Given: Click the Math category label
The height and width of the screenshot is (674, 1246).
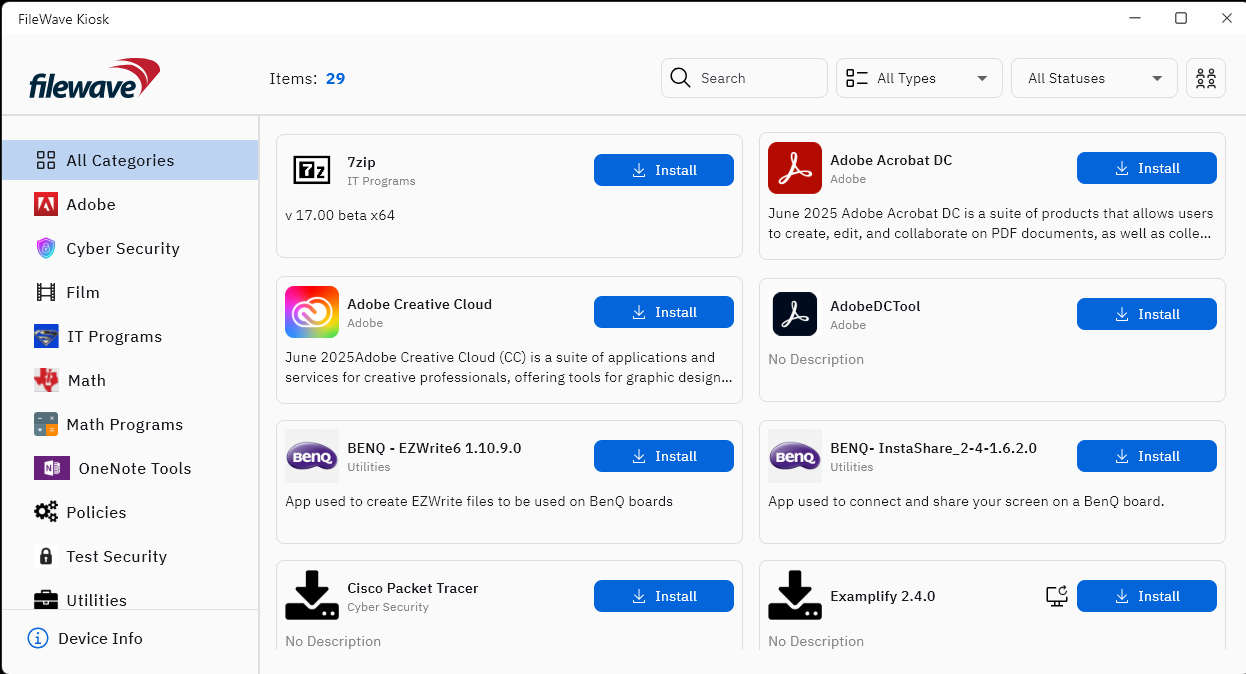Looking at the screenshot, I should pyautogui.click(x=86, y=380).
